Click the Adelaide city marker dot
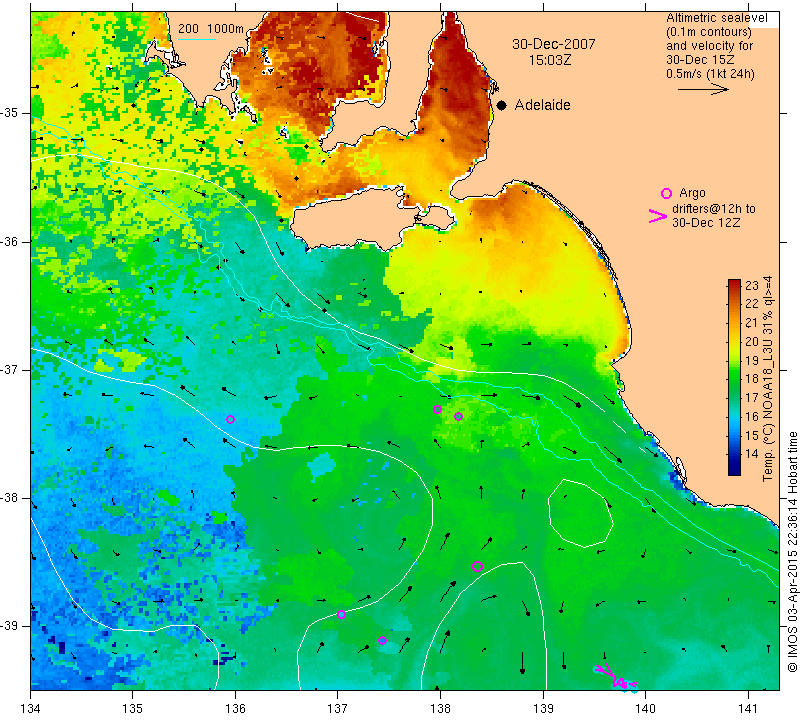Image resolution: width=800 pixels, height=720 pixels. (x=502, y=105)
